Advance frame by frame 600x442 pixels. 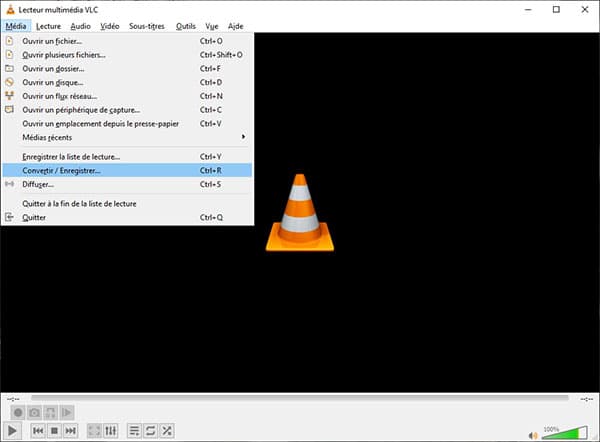(67, 413)
